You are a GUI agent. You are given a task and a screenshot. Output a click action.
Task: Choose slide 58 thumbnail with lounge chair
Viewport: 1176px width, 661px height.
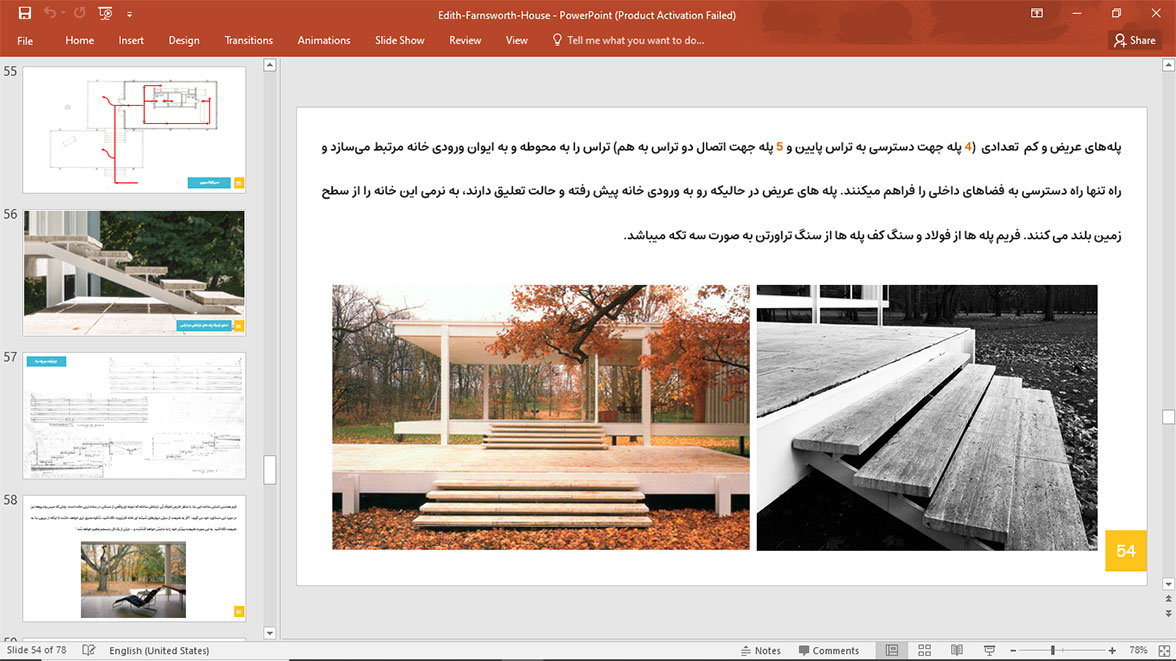pos(134,558)
